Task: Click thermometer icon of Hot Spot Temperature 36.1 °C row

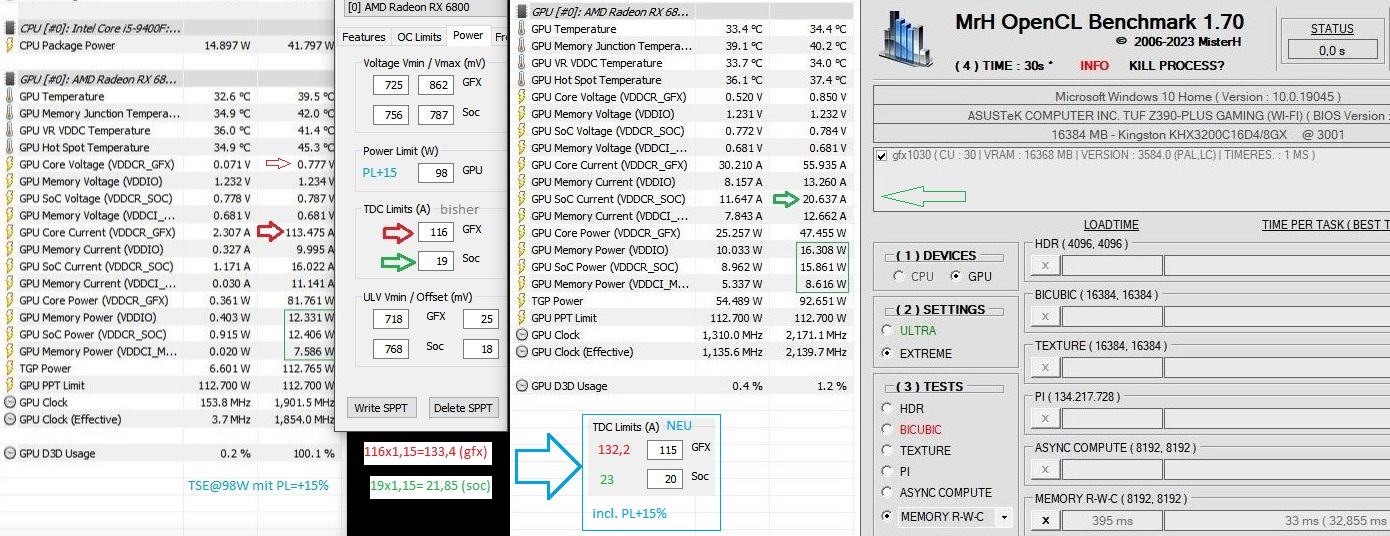Action: [x=521, y=80]
